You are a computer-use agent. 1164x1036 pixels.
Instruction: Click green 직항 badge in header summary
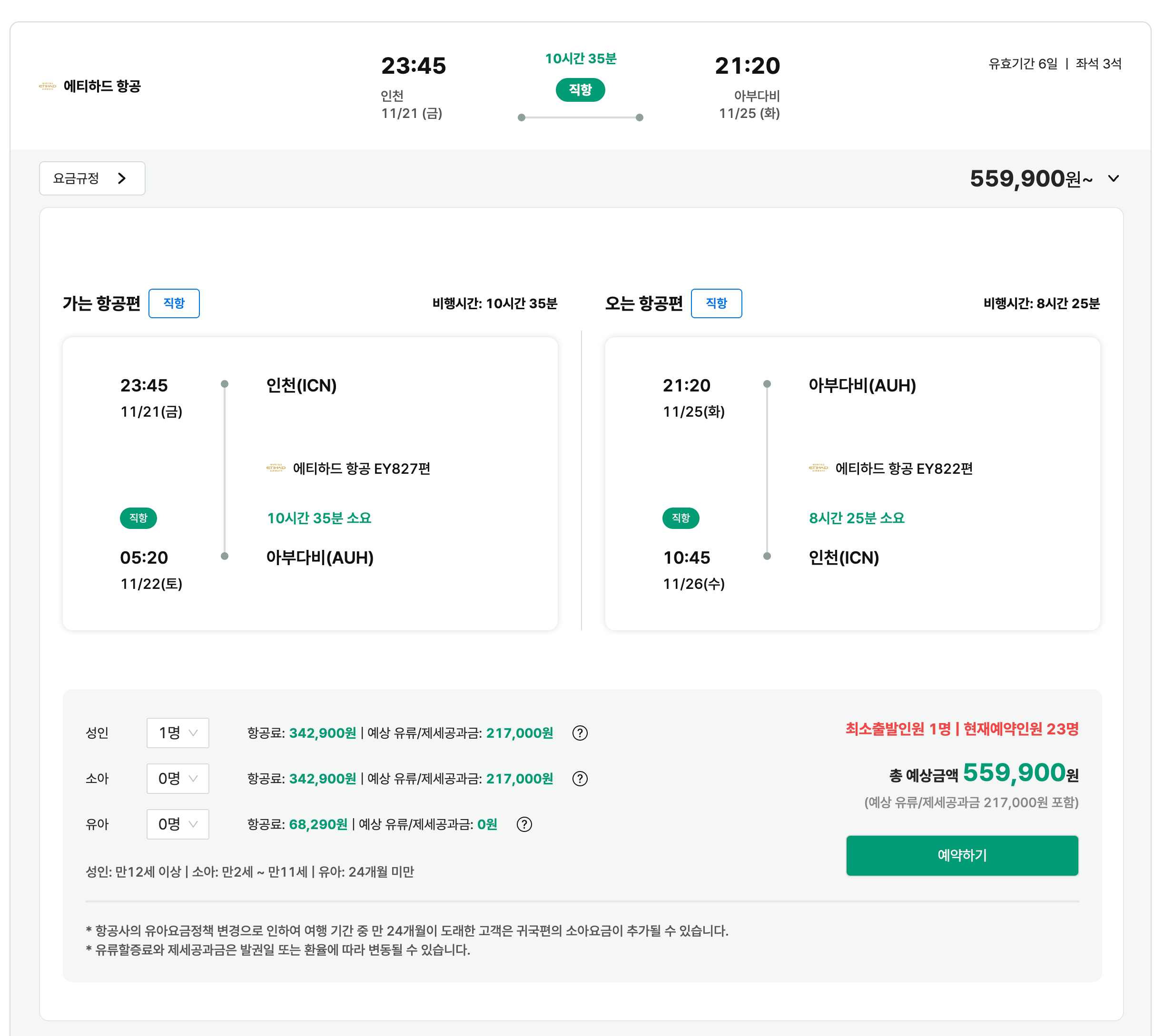click(580, 90)
